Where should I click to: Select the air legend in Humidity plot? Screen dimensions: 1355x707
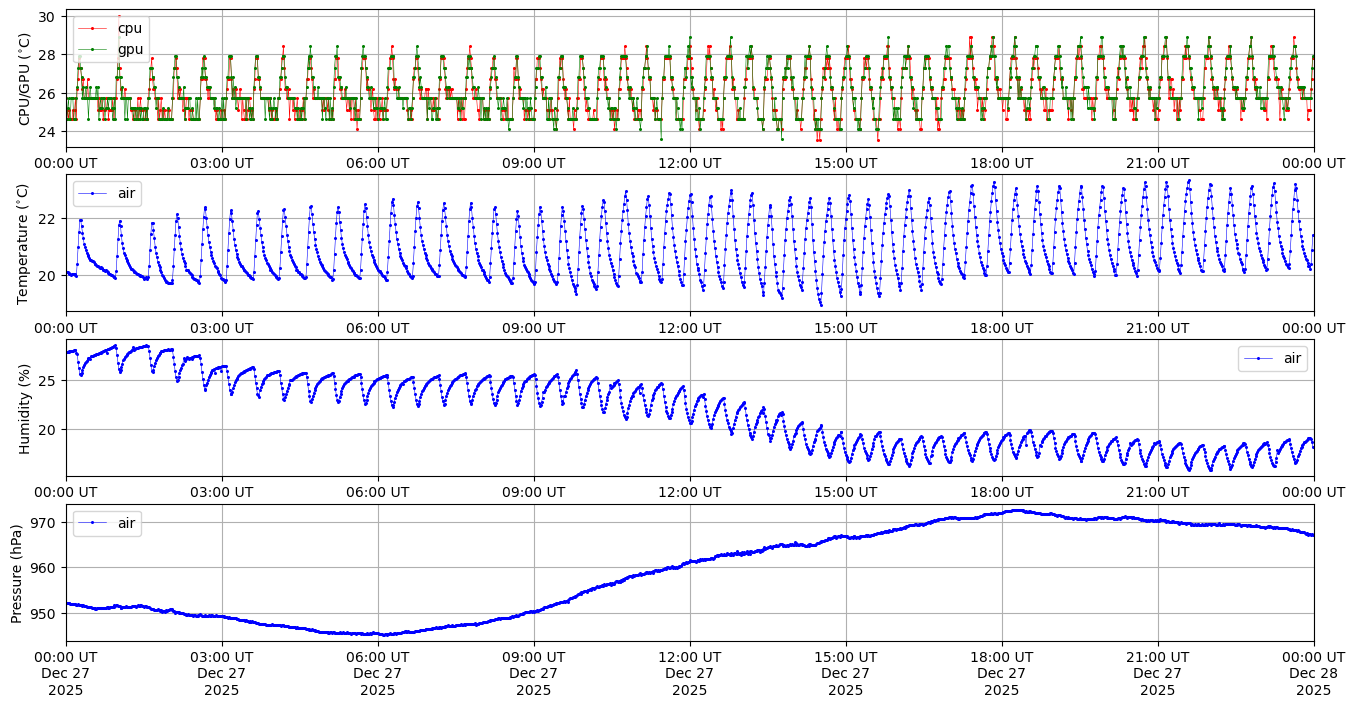click(x=1272, y=358)
